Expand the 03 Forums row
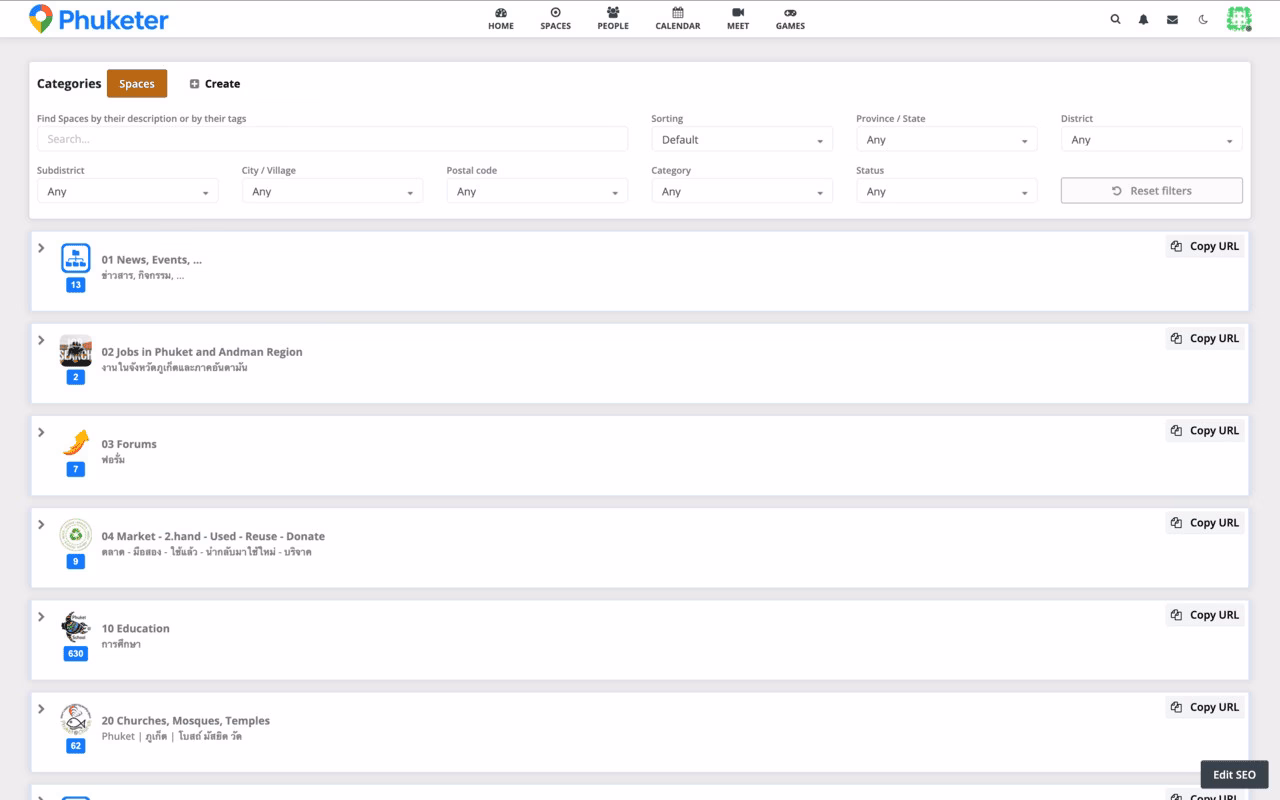Image resolution: width=1280 pixels, height=800 pixels. (41, 432)
